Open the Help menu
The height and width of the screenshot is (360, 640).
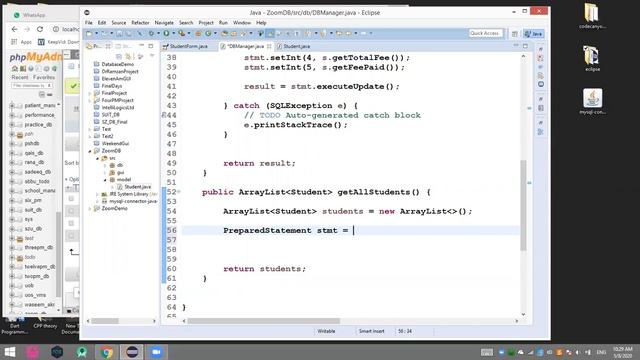[x=261, y=23]
